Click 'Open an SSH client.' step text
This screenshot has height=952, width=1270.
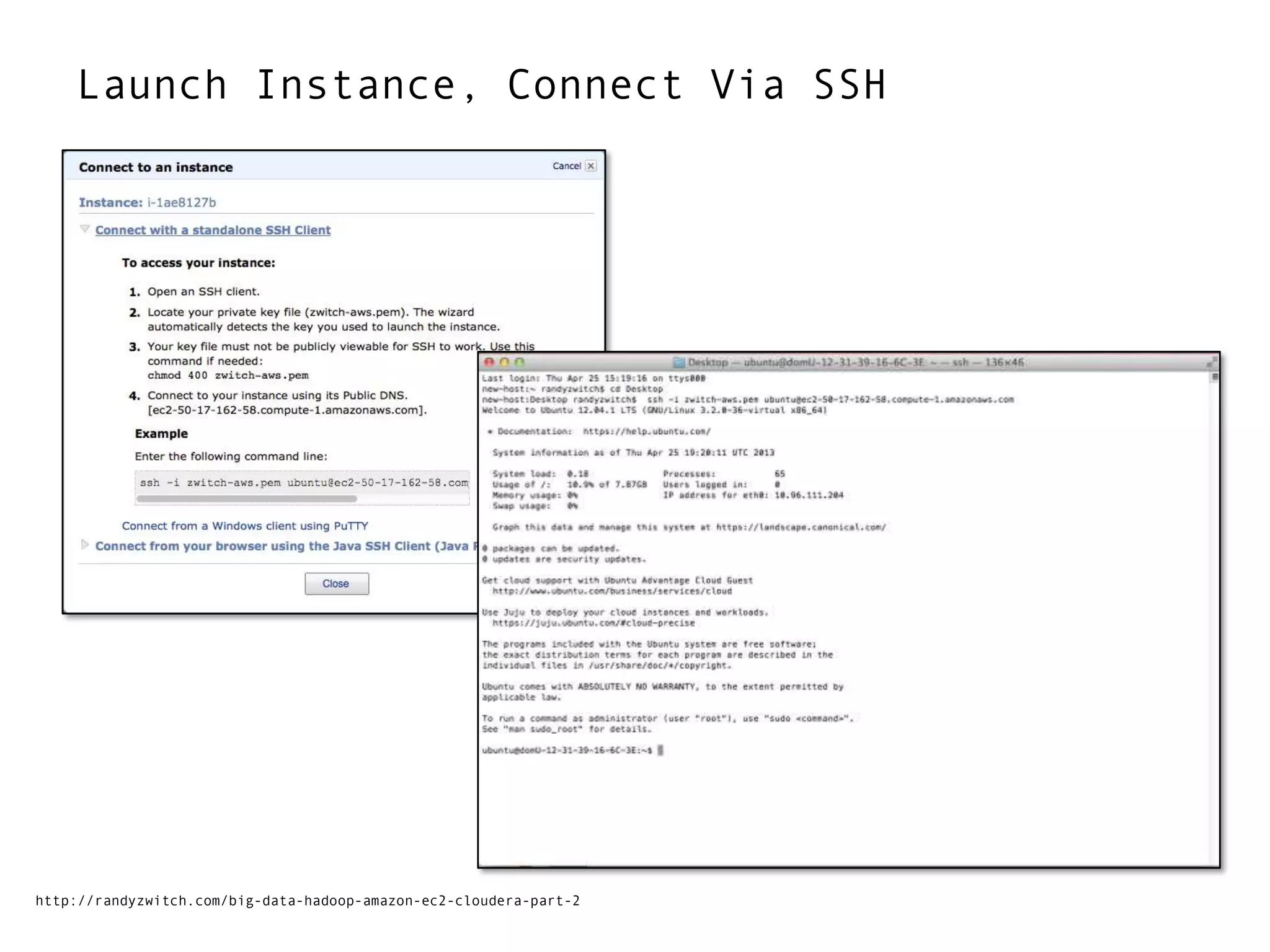click(203, 292)
